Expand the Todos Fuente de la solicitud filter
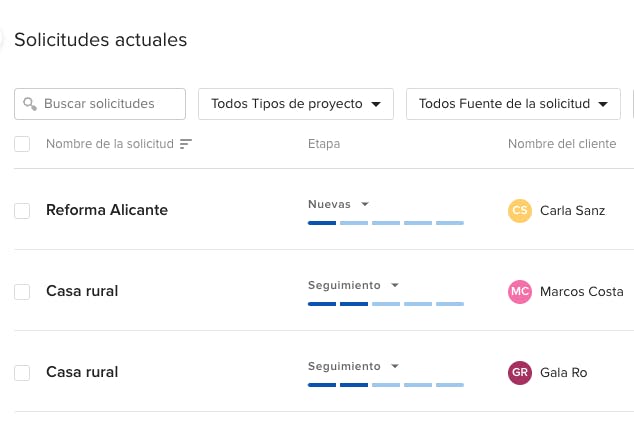This screenshot has height=435, width=634. [x=513, y=104]
